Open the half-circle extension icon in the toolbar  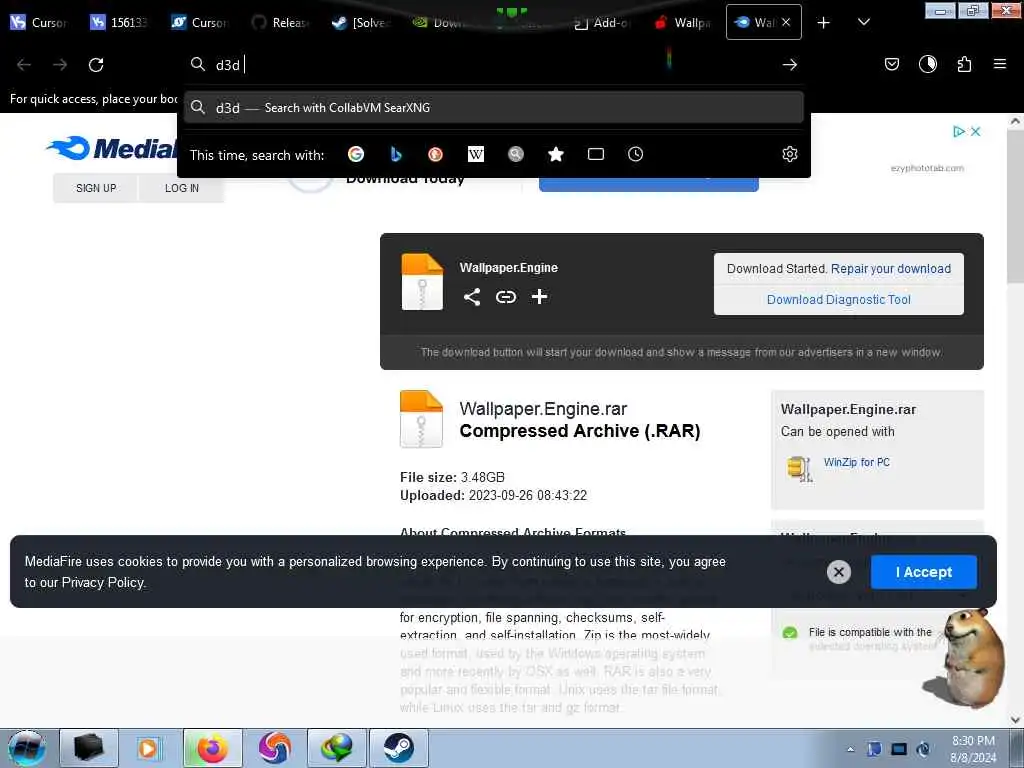pyautogui.click(x=927, y=64)
